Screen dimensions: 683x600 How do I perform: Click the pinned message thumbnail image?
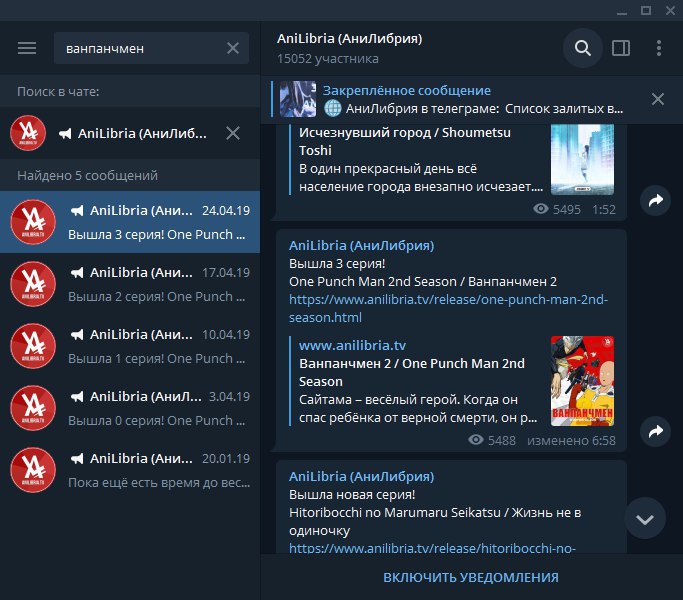click(x=298, y=99)
